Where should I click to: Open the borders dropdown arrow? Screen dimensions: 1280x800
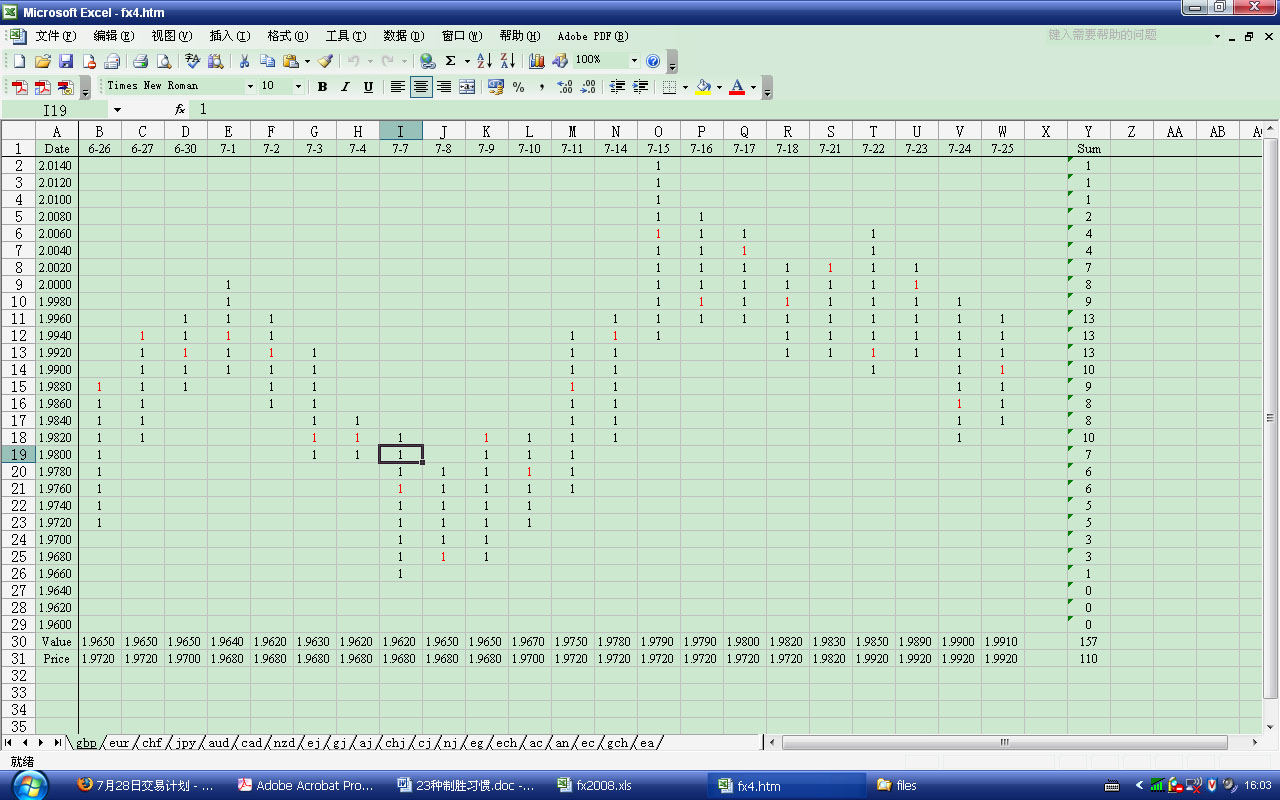685,87
